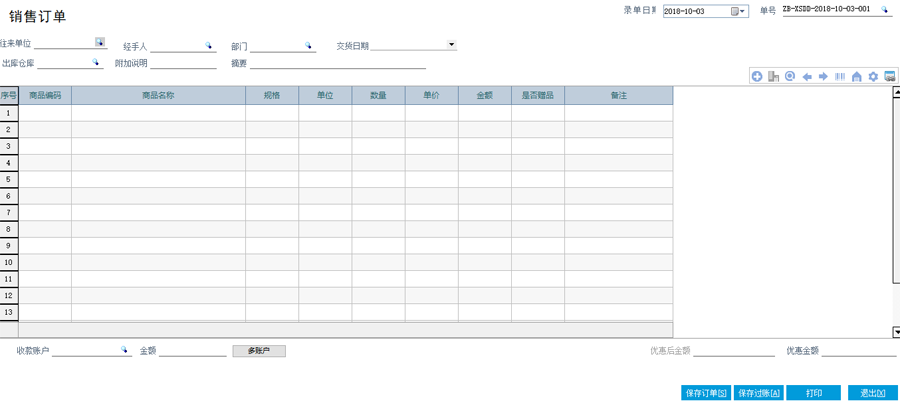Viewport: 900px width, 401px height.
Task: Click the 单价 cell in row 6
Action: [432, 196]
